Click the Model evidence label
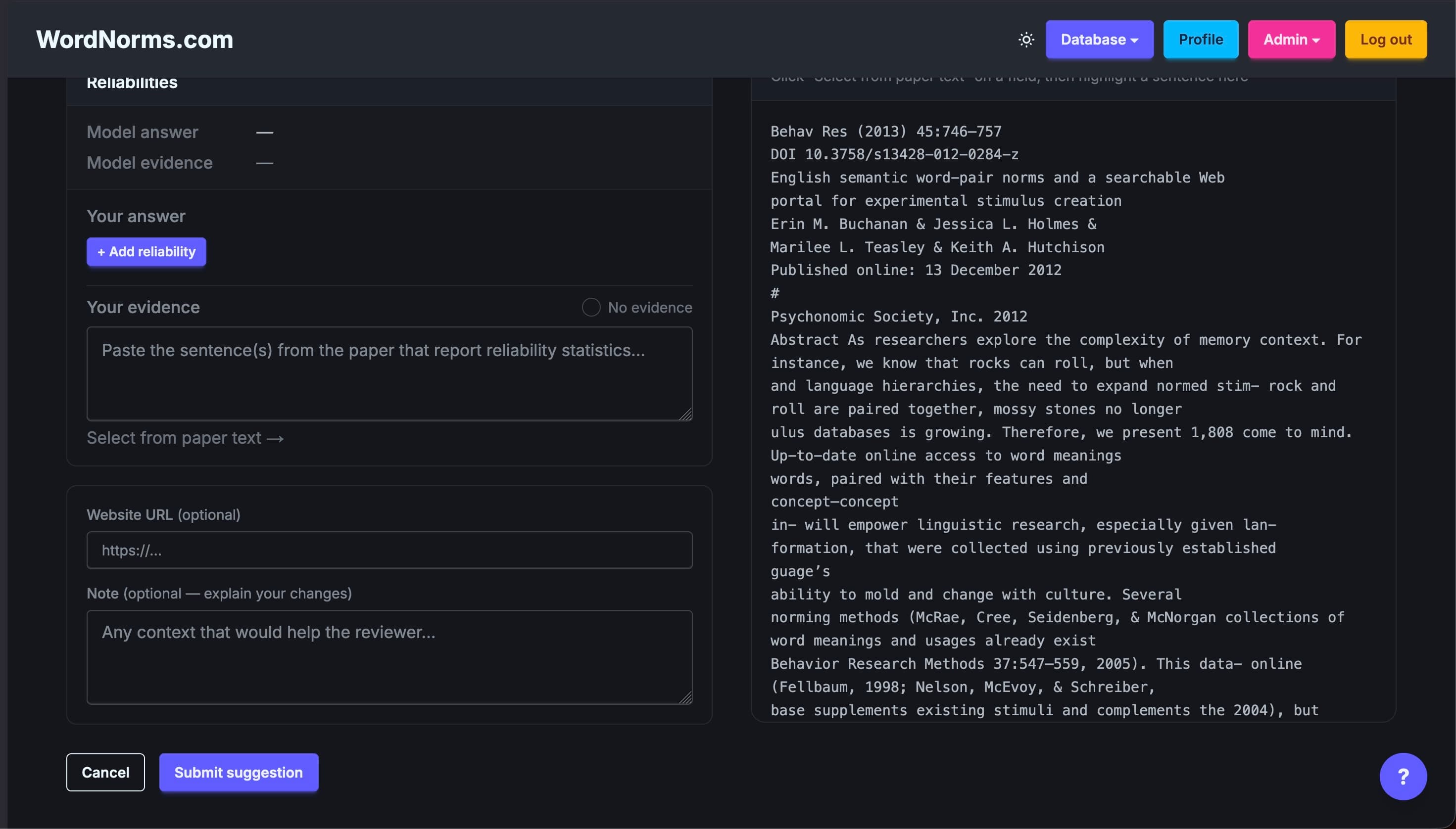Screen dimensions: 1456x829 [149, 163]
